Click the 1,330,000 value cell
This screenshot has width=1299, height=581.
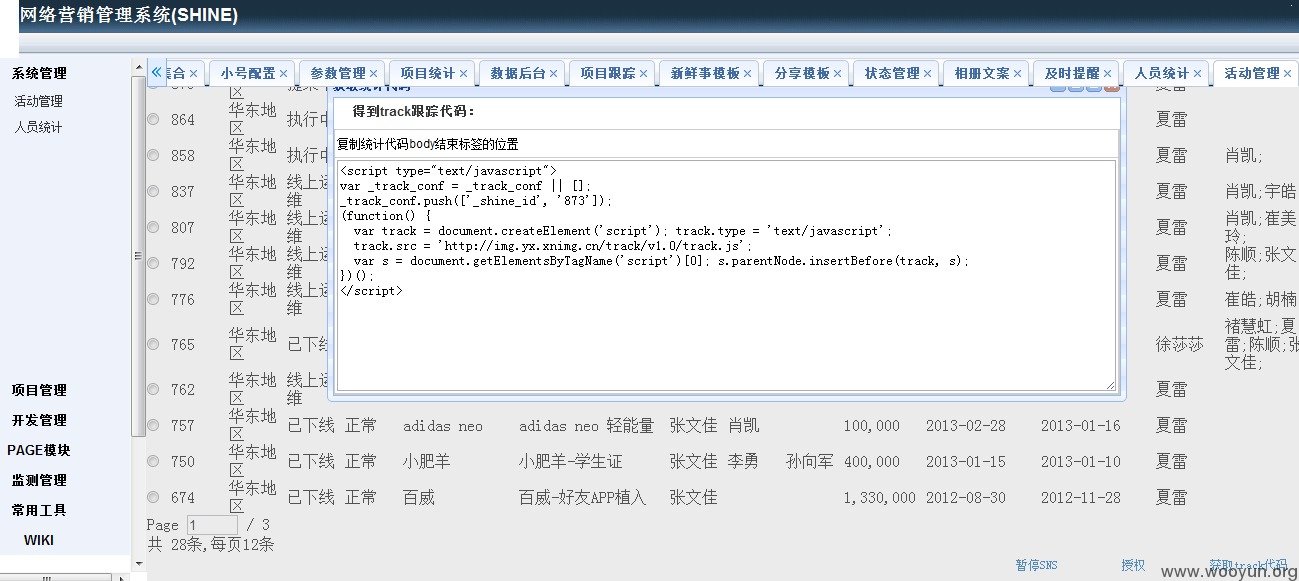click(879, 498)
